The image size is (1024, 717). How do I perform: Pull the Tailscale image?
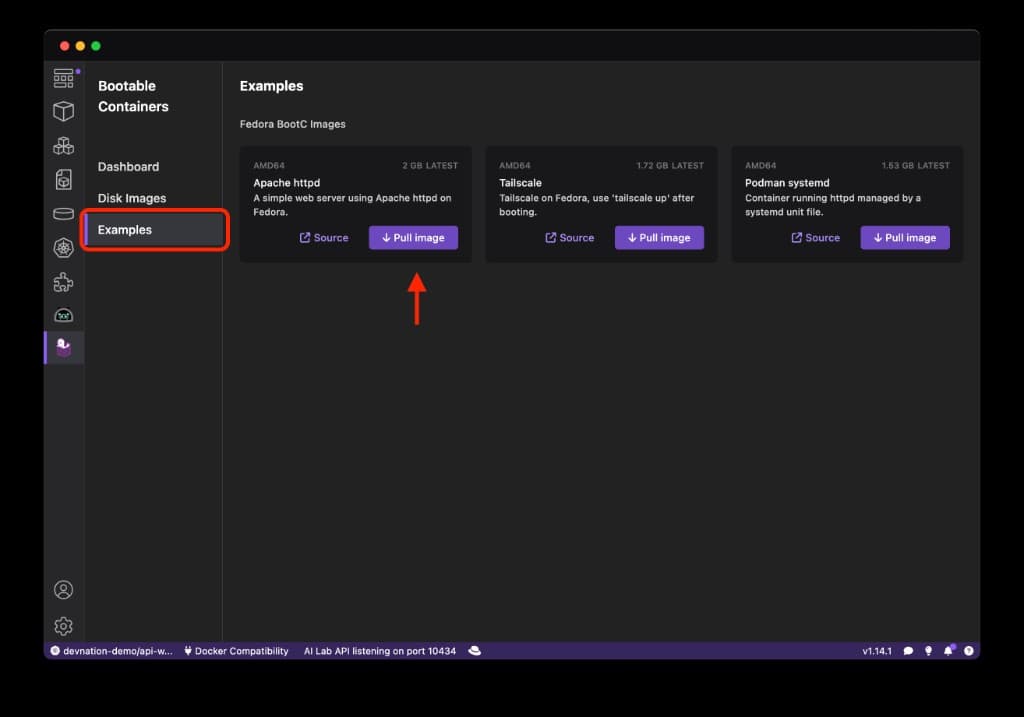(659, 238)
